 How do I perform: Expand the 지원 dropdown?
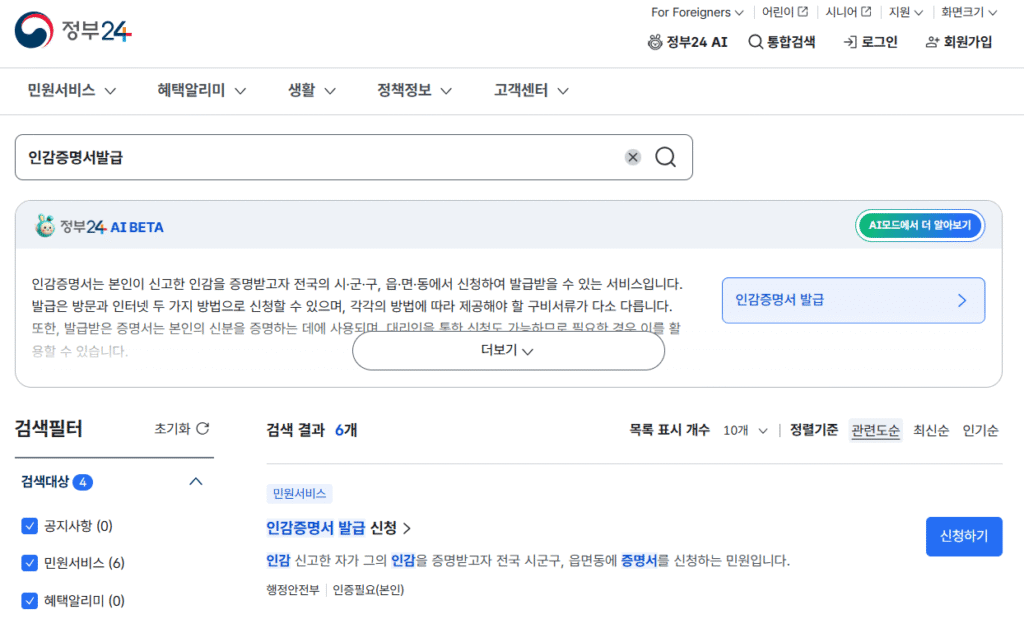click(905, 12)
